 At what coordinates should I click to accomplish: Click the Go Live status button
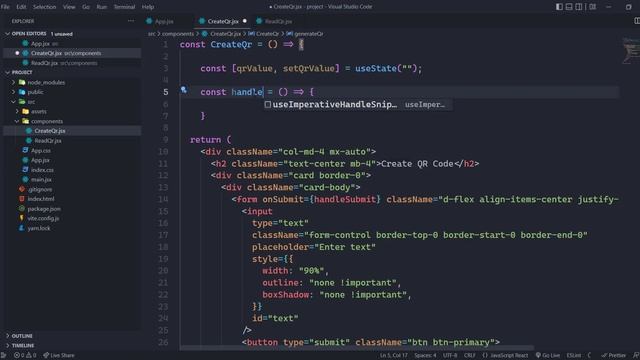(x=547, y=356)
